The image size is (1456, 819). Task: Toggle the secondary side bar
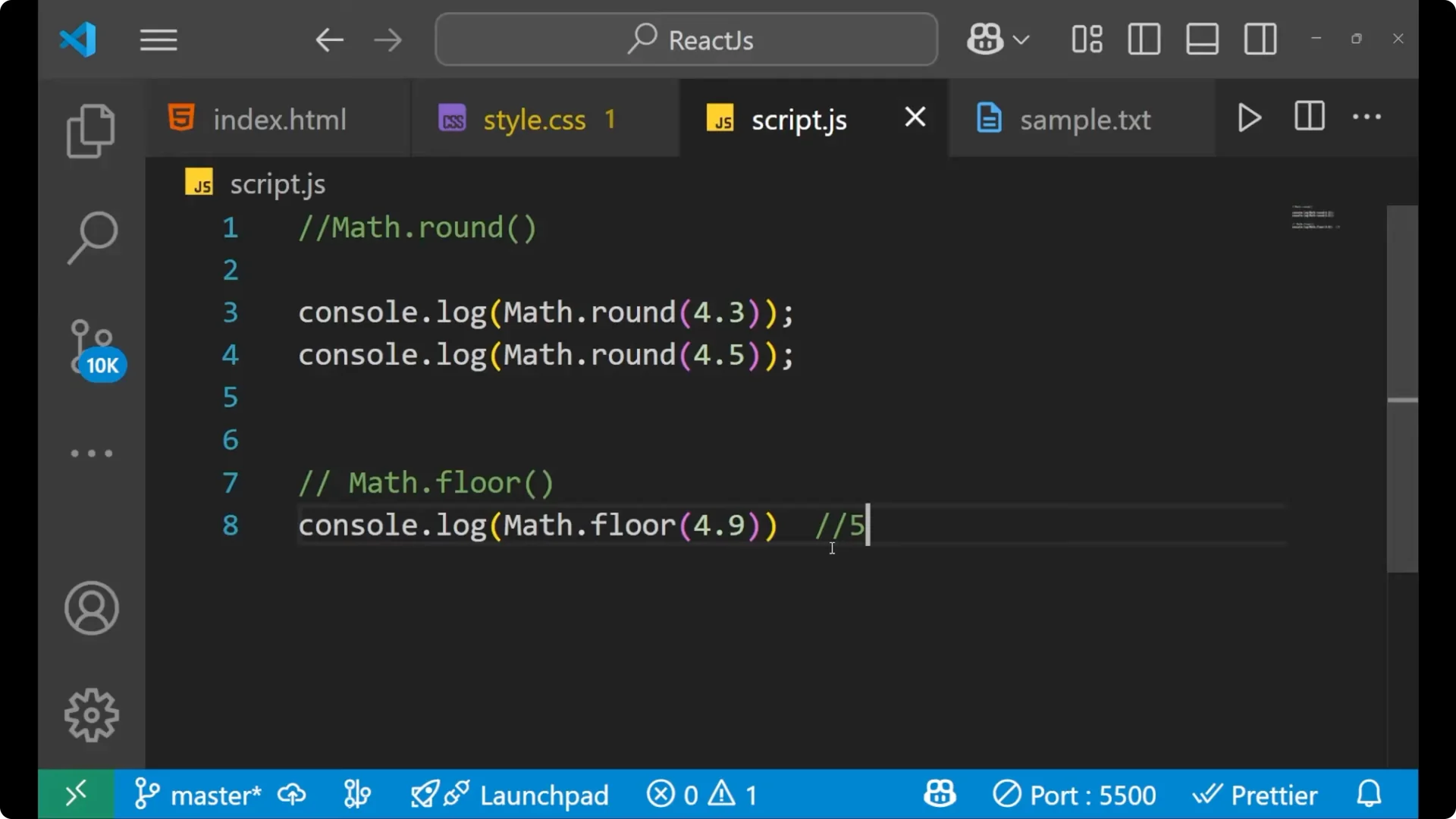click(x=1260, y=39)
